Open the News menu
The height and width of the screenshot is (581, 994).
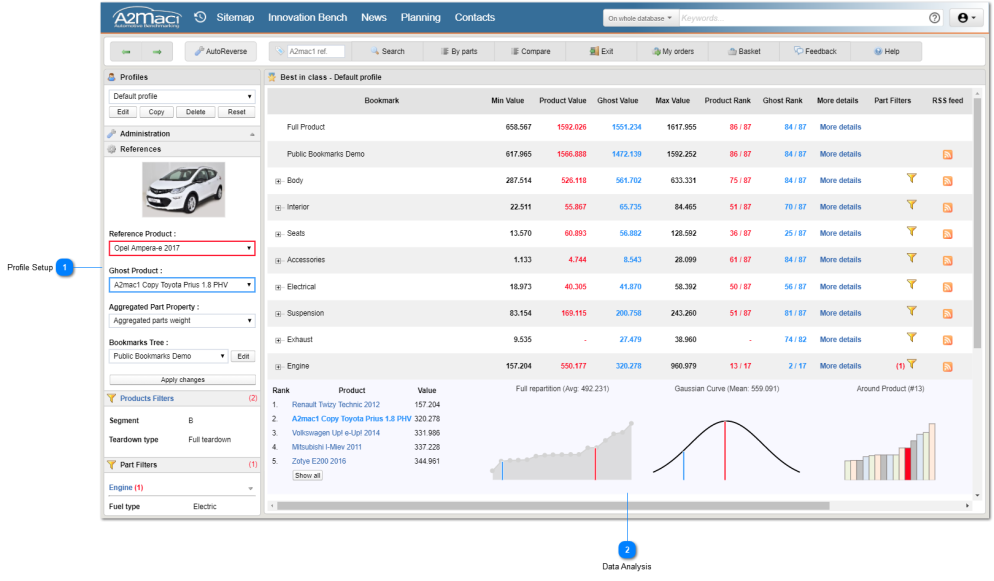pyautogui.click(x=373, y=18)
